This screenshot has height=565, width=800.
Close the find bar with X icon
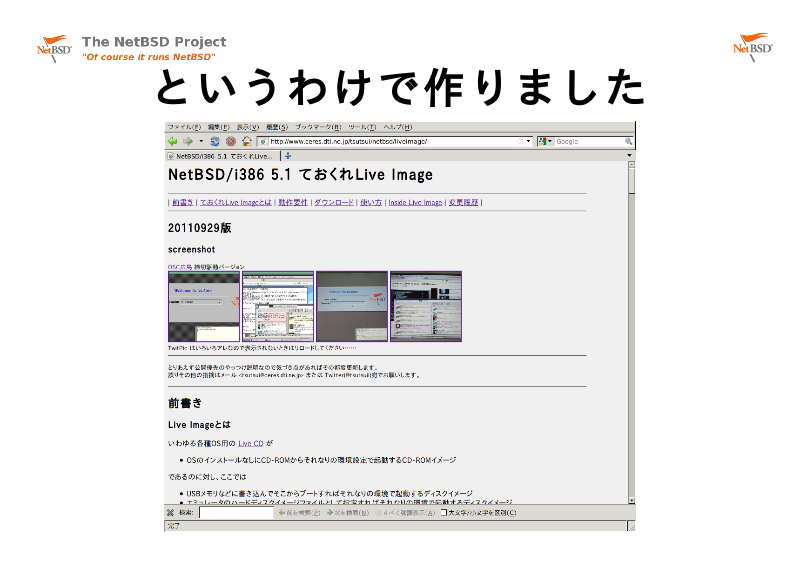point(170,512)
